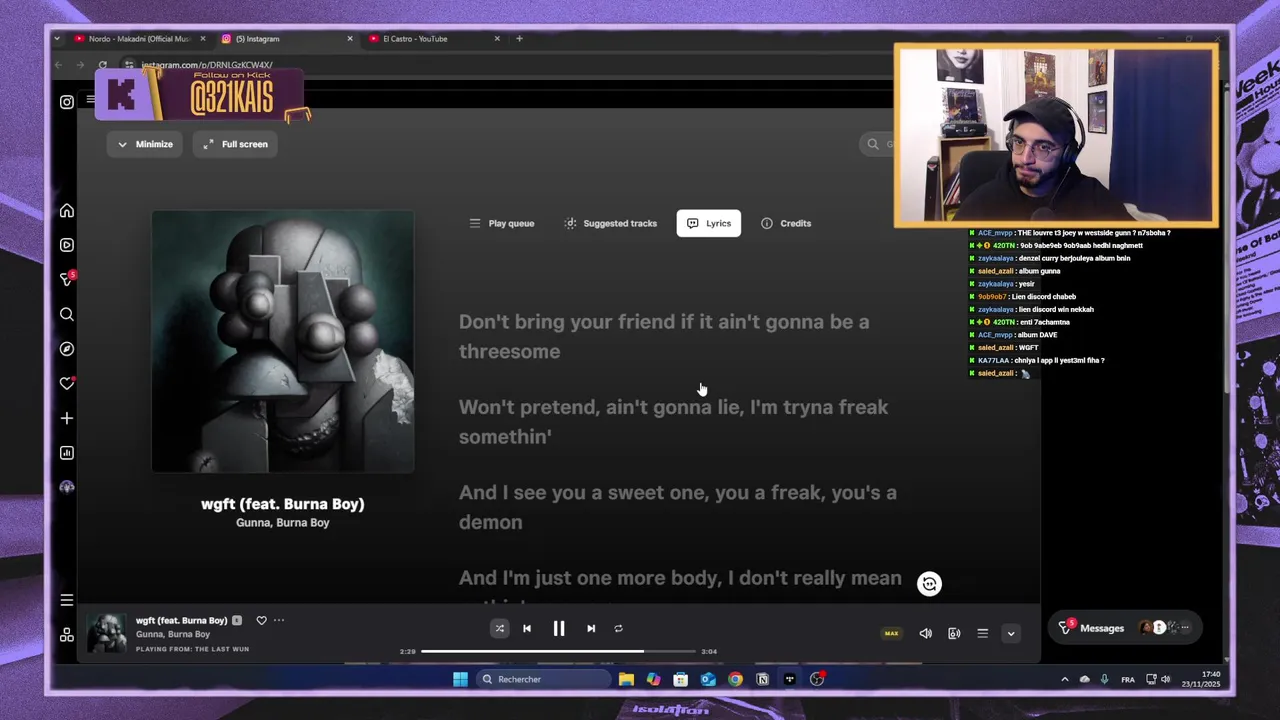Click wgft title in player bar
This screenshot has width=1280, height=720.
click(182, 620)
